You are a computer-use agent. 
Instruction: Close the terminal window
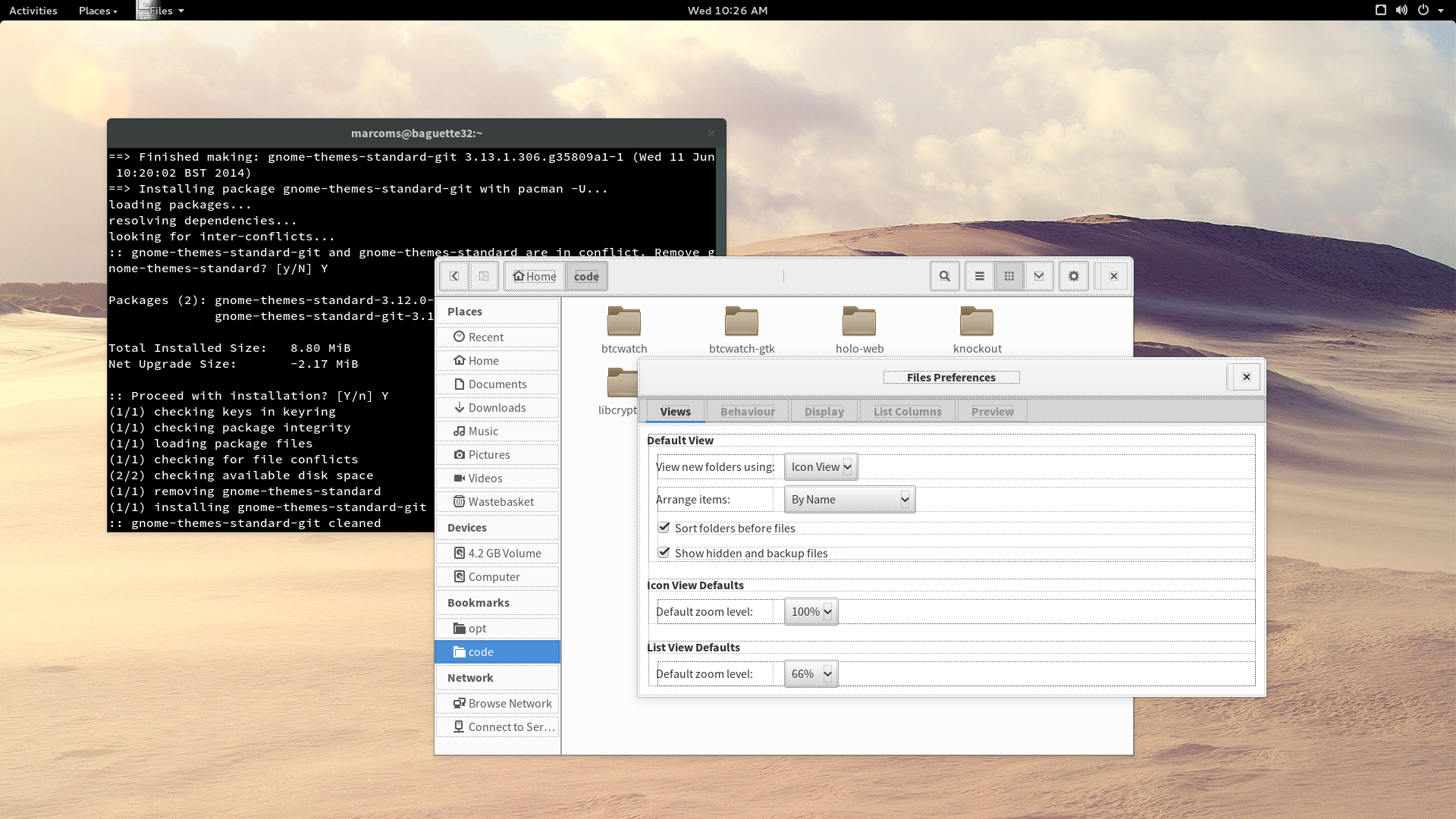point(711,133)
